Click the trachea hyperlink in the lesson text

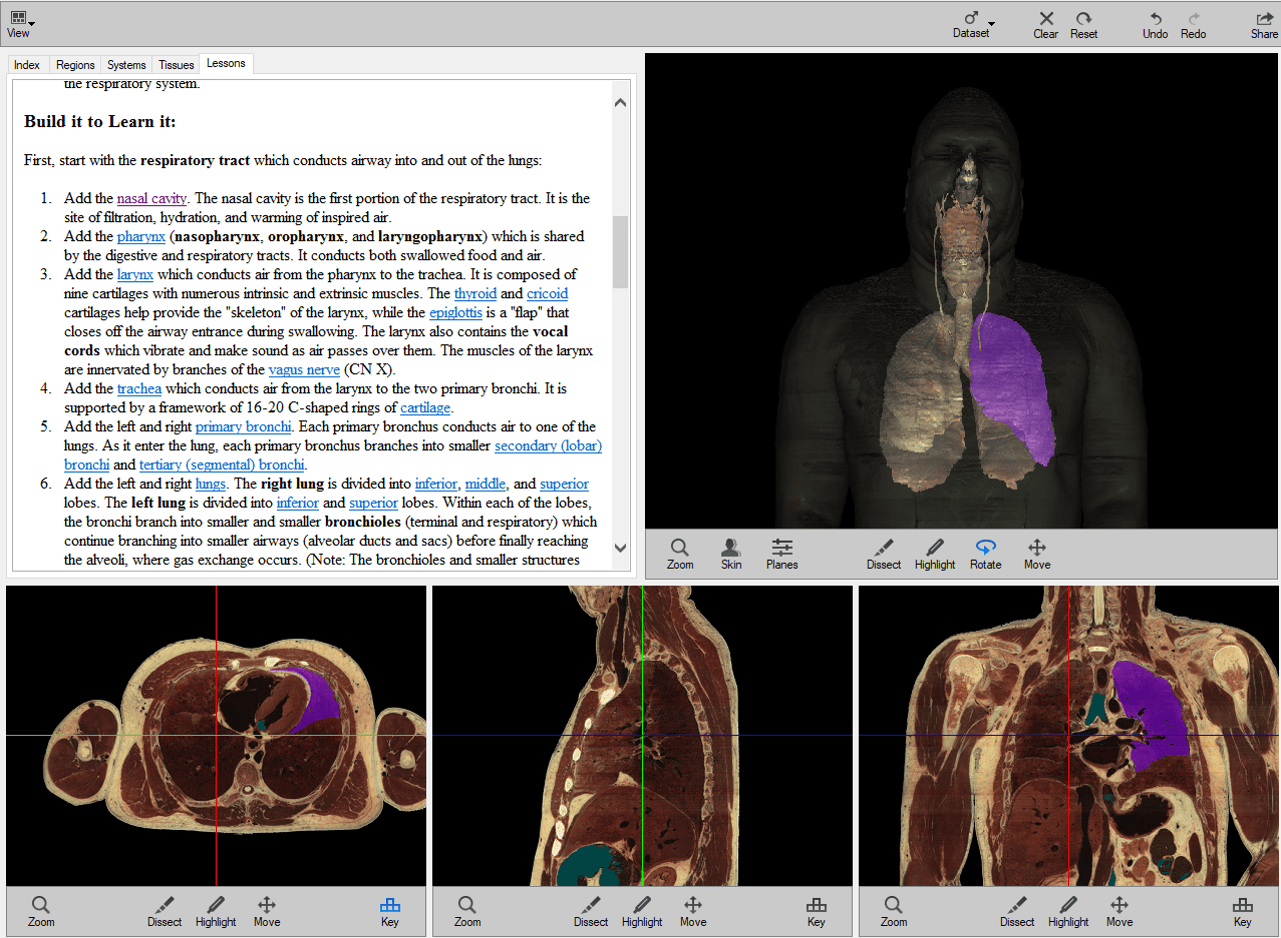(x=139, y=388)
